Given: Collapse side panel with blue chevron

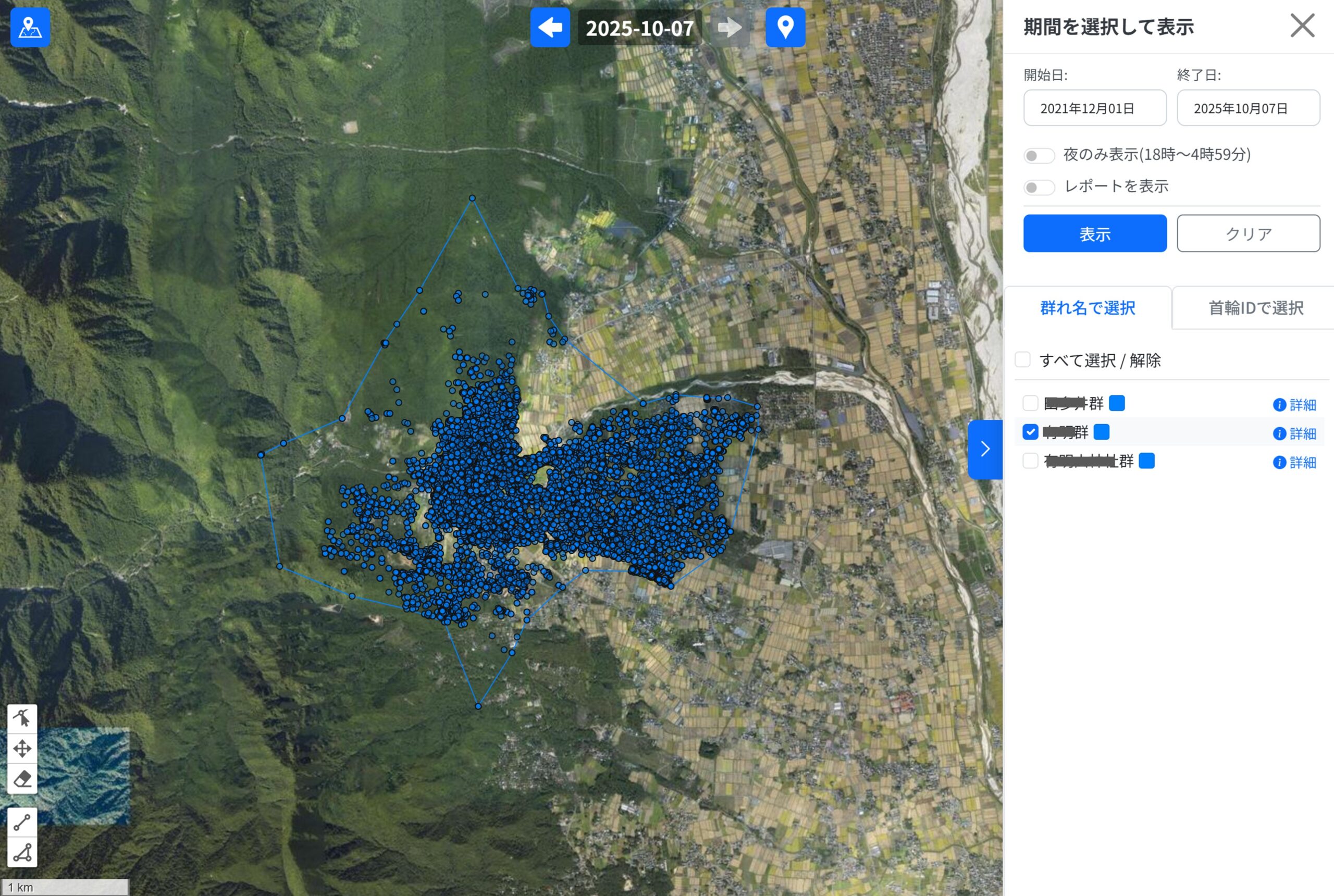Looking at the screenshot, I should pos(984,449).
